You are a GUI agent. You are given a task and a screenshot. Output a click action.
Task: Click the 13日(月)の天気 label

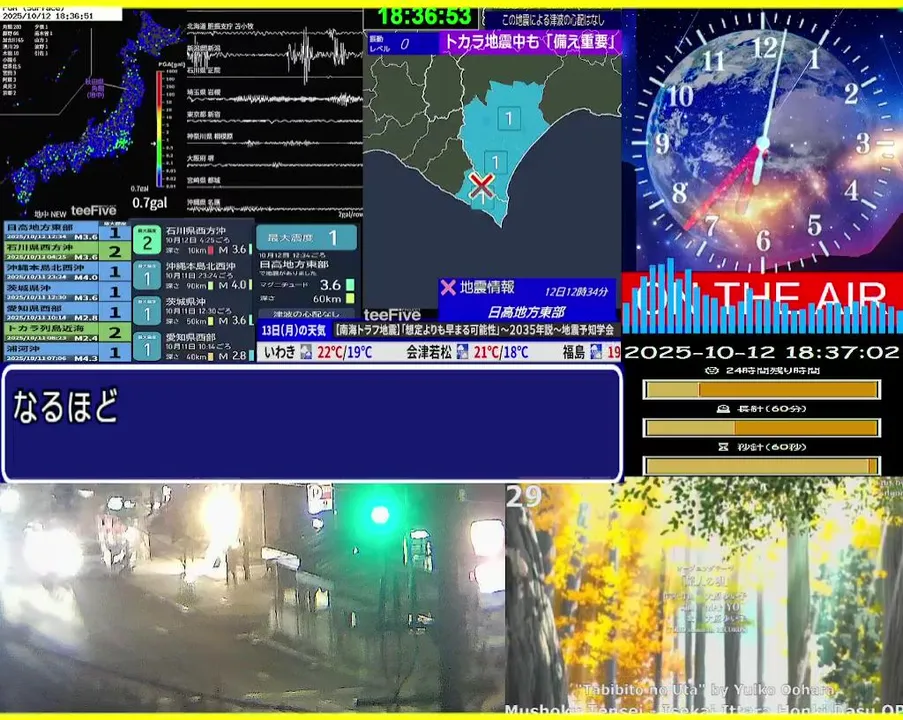pos(294,331)
